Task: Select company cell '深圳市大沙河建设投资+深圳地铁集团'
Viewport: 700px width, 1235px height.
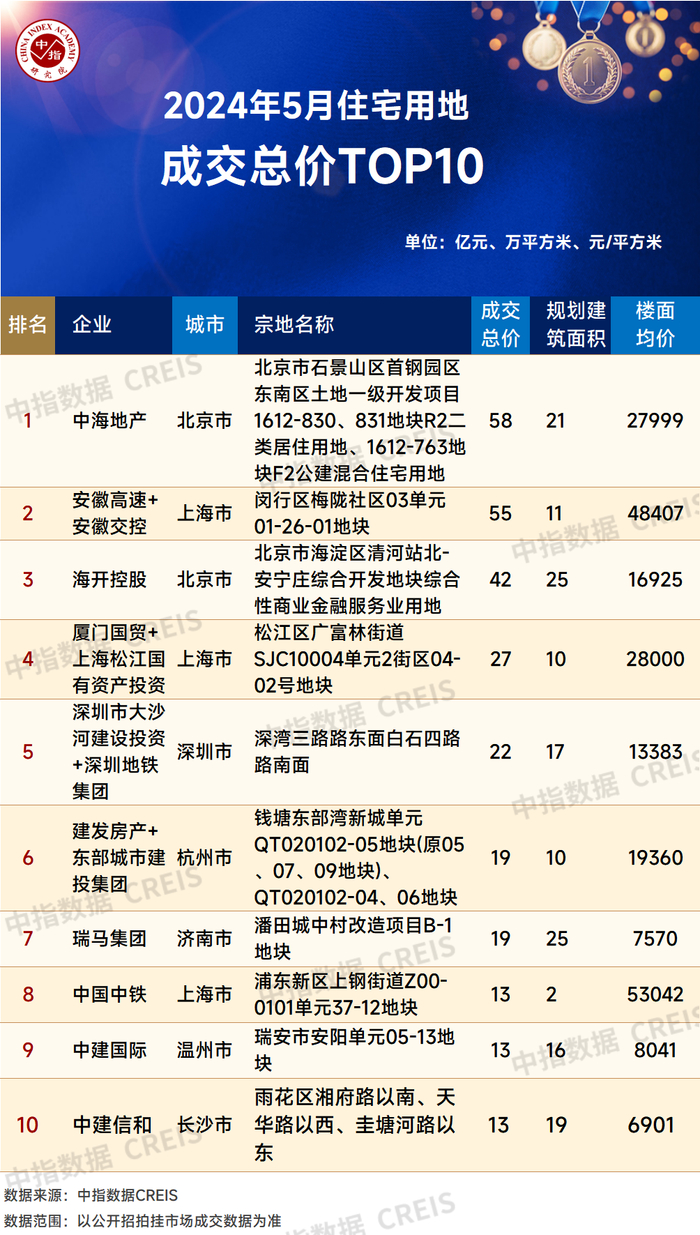Action: [119, 752]
